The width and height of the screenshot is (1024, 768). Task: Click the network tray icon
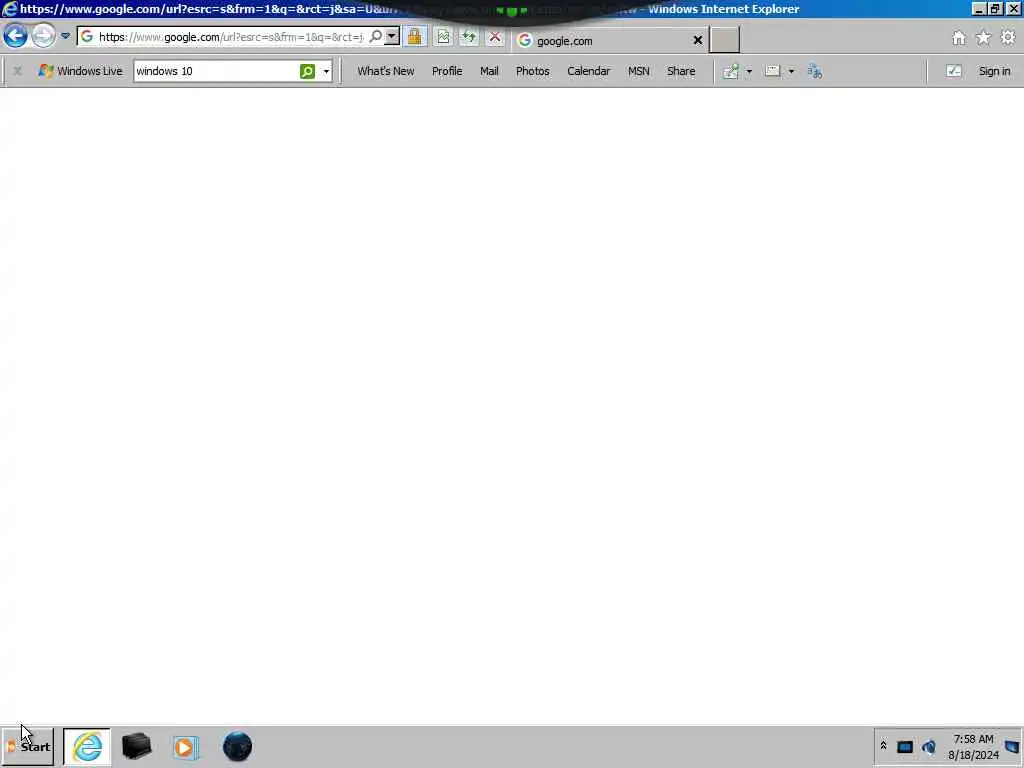point(904,746)
